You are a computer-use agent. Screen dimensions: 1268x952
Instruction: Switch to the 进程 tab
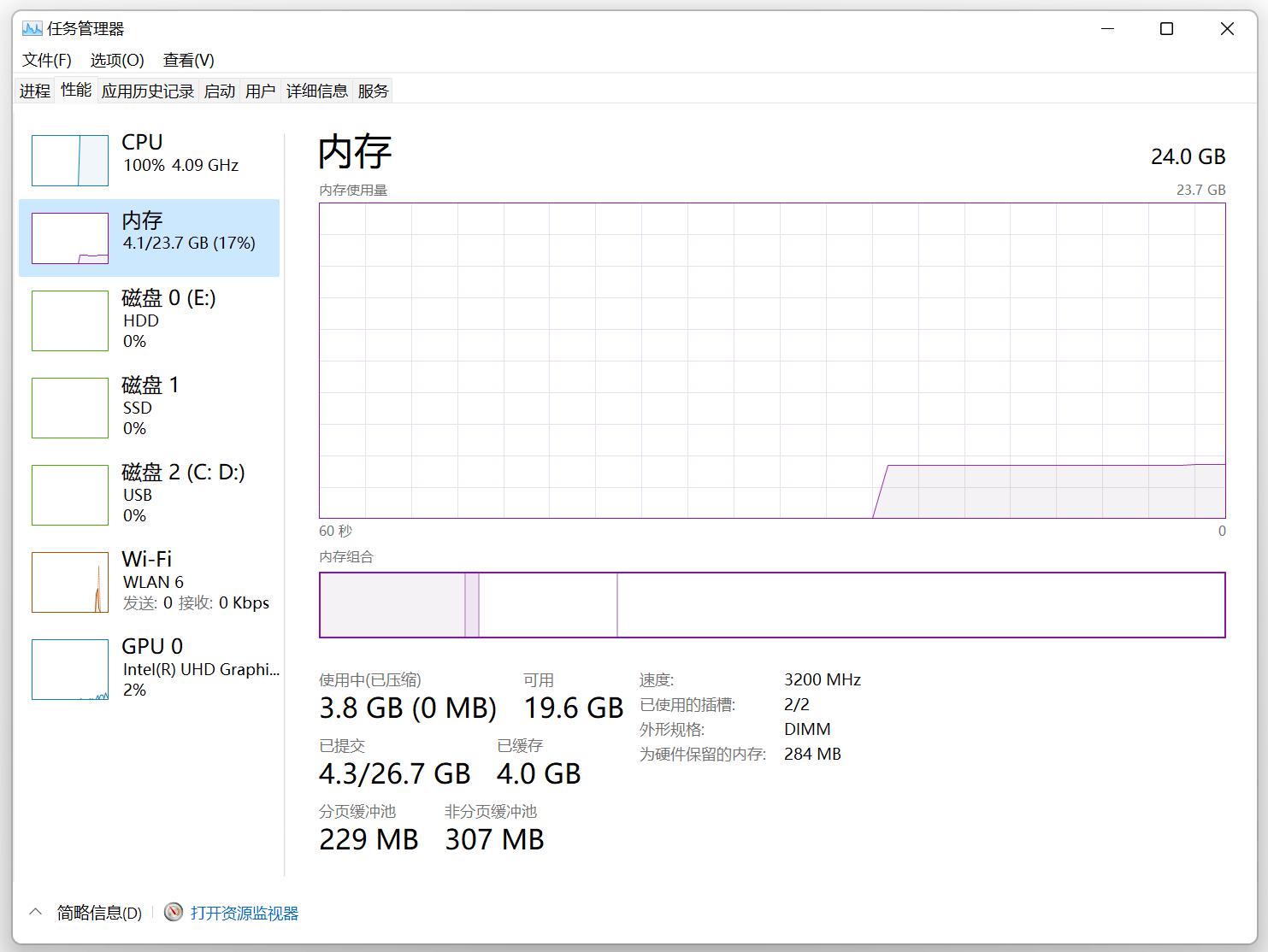click(x=35, y=91)
